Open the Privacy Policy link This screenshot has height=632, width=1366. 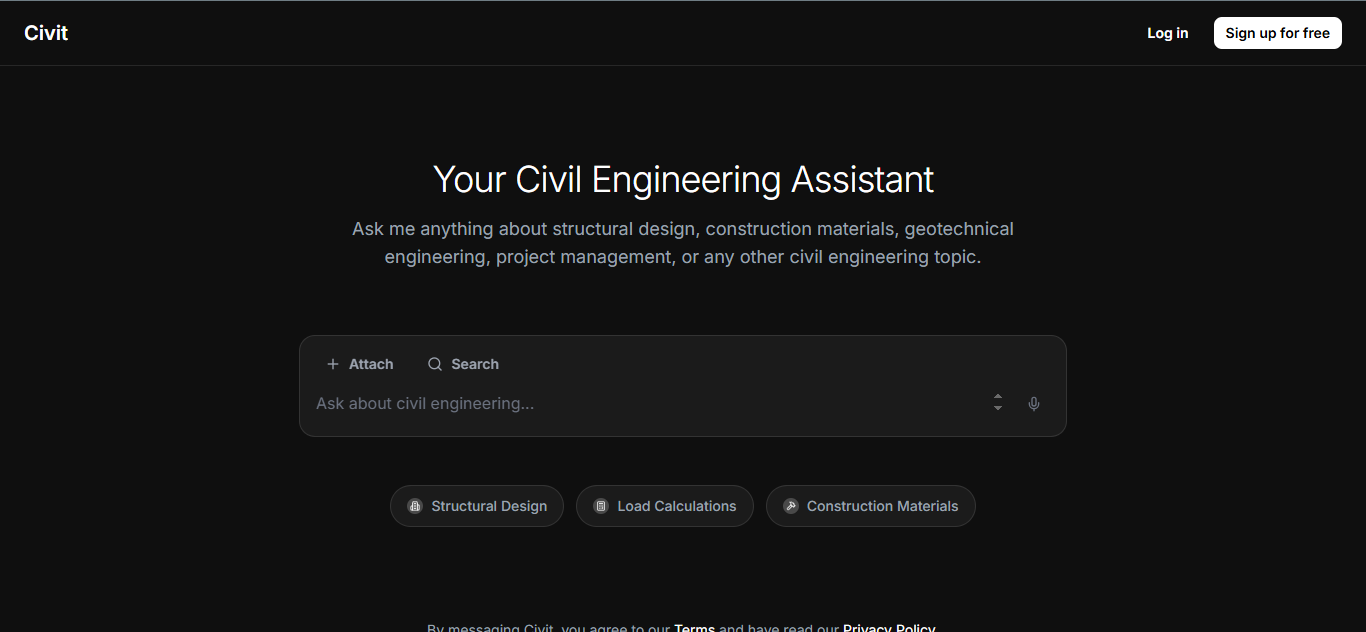(889, 628)
